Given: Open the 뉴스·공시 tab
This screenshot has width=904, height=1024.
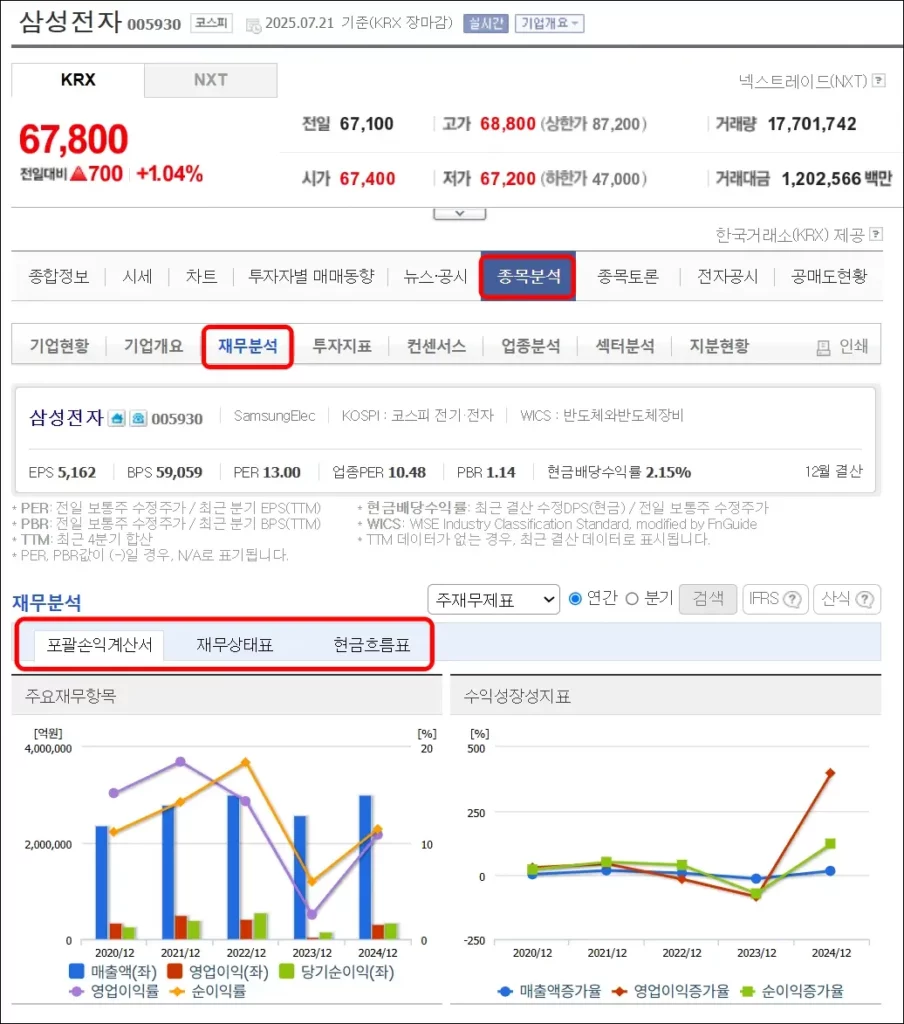Looking at the screenshot, I should pos(435,276).
